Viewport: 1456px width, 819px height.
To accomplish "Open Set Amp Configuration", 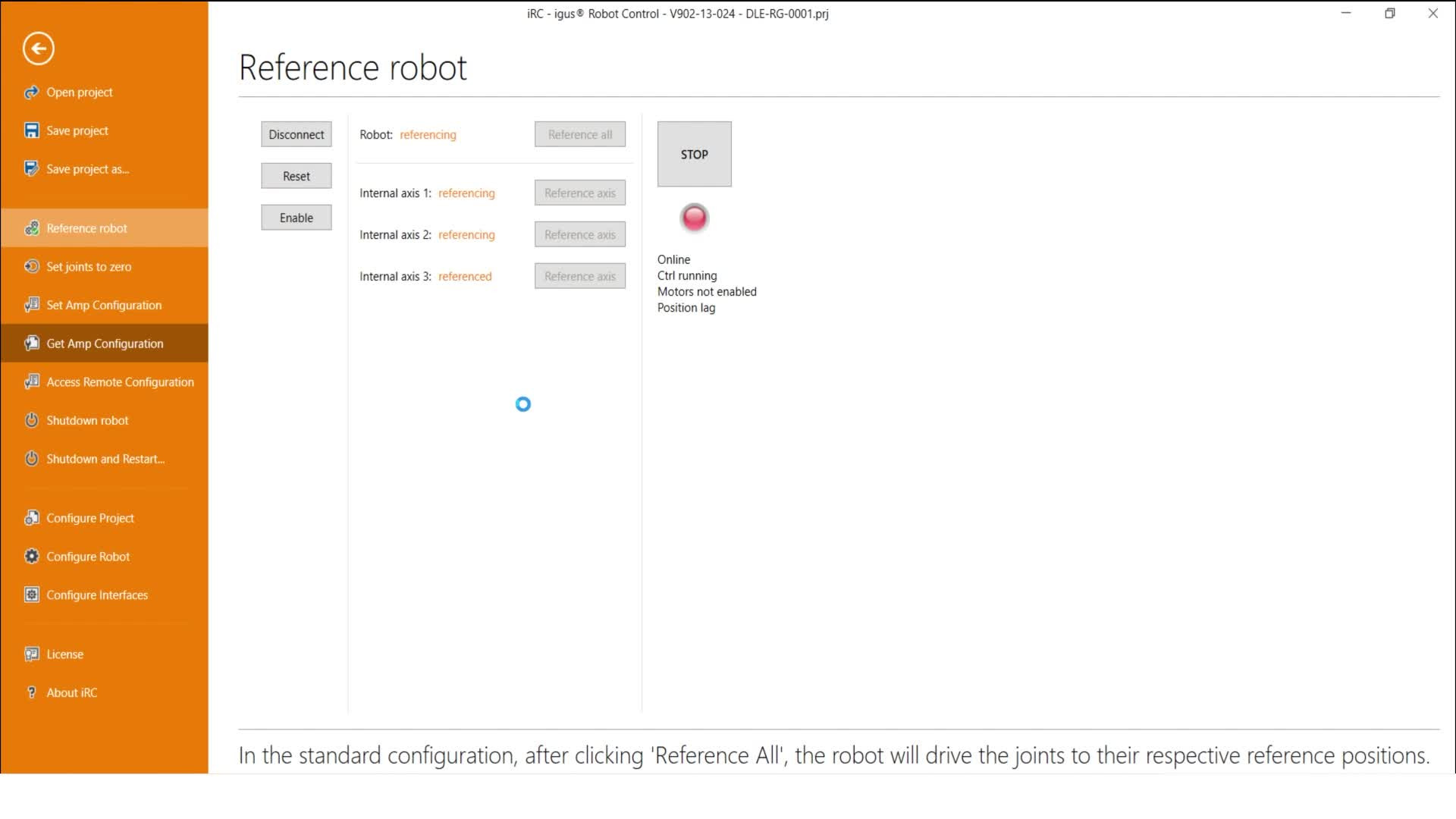I will pos(104,305).
